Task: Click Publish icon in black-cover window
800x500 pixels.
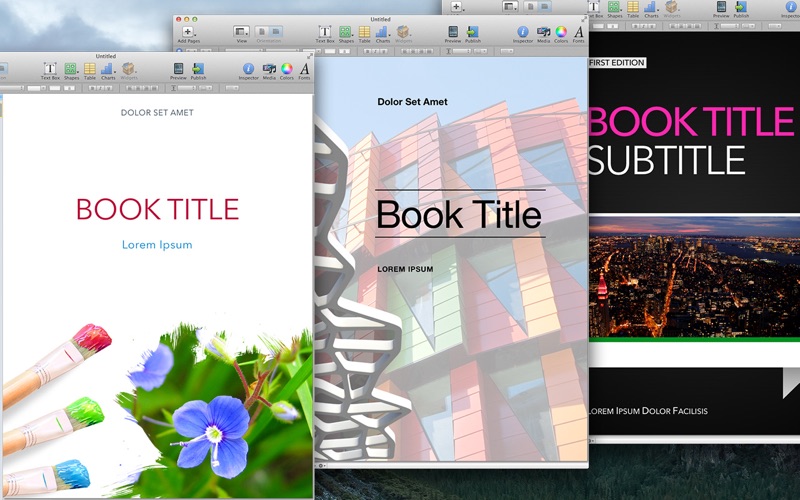Action: point(741,9)
